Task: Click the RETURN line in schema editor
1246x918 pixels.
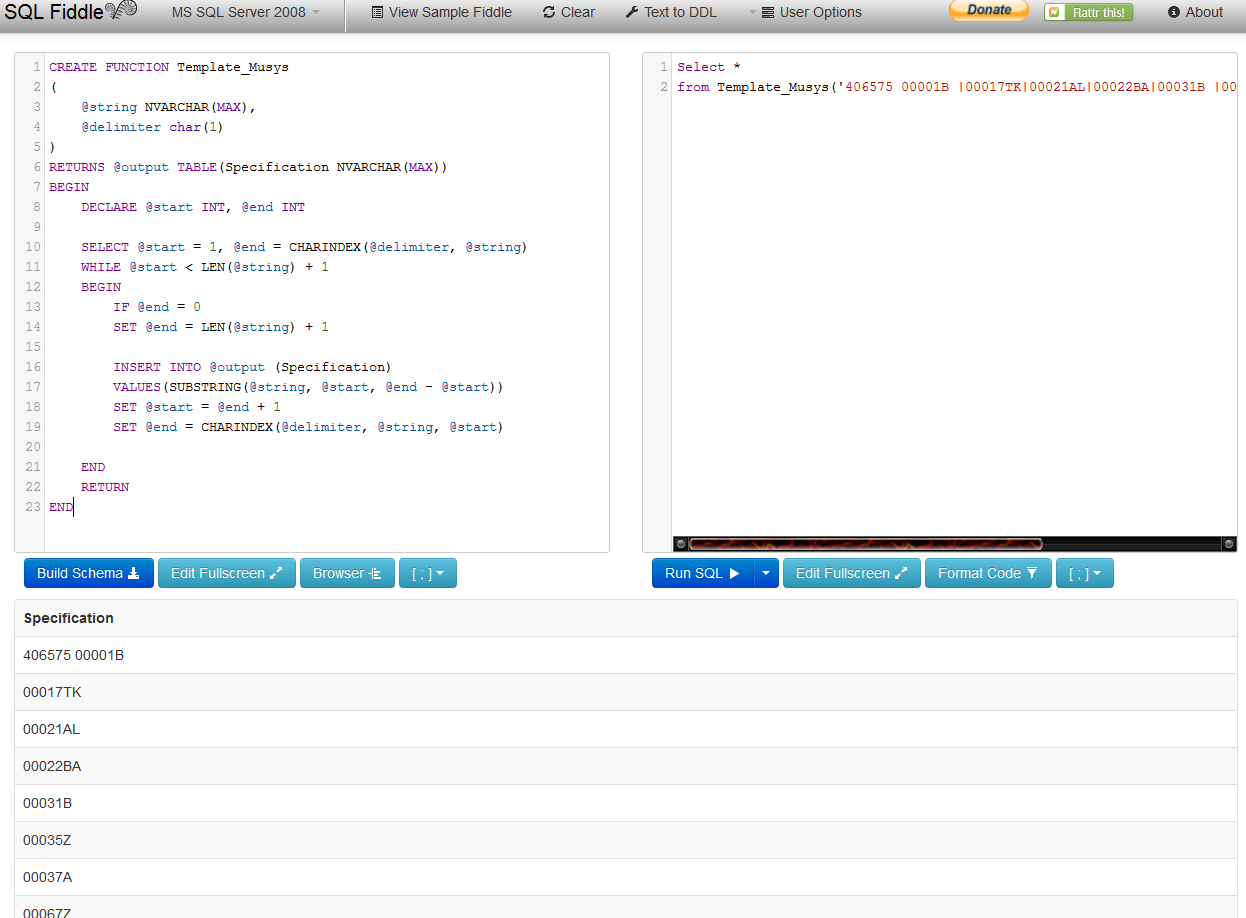Action: point(105,487)
